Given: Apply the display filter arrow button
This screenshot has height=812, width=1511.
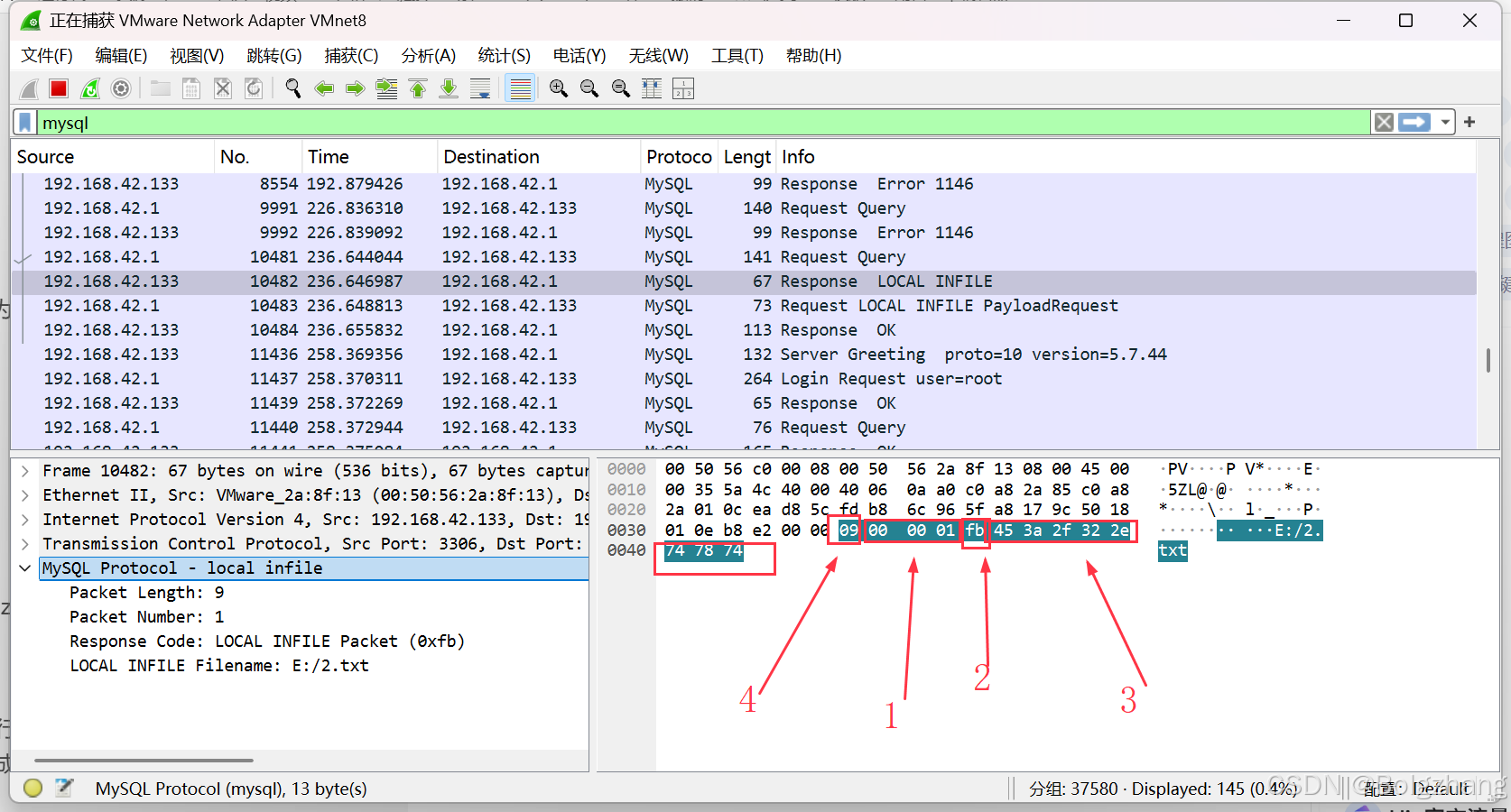Looking at the screenshot, I should [x=1414, y=123].
